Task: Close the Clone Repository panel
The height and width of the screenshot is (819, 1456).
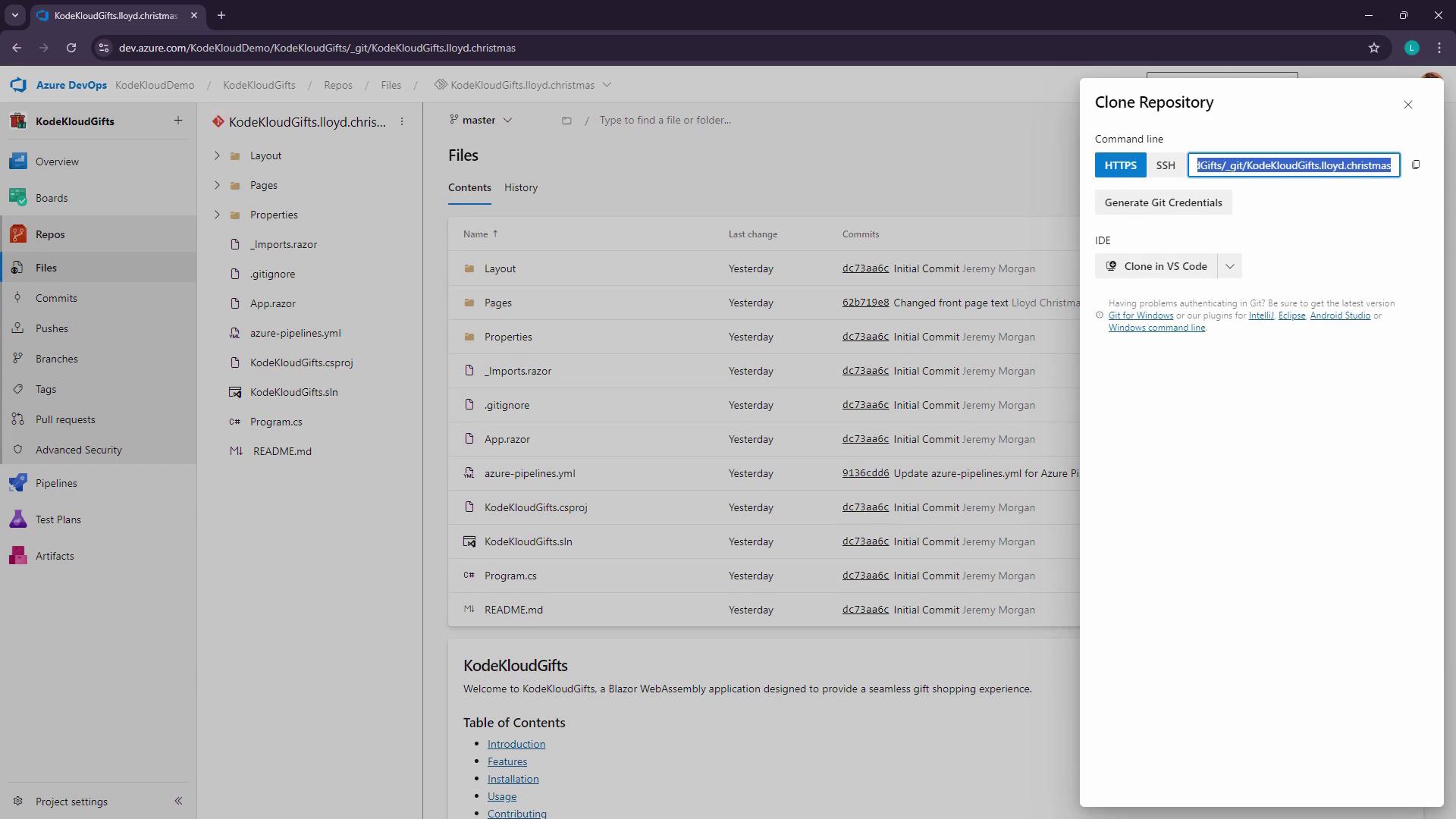Action: [x=1408, y=105]
